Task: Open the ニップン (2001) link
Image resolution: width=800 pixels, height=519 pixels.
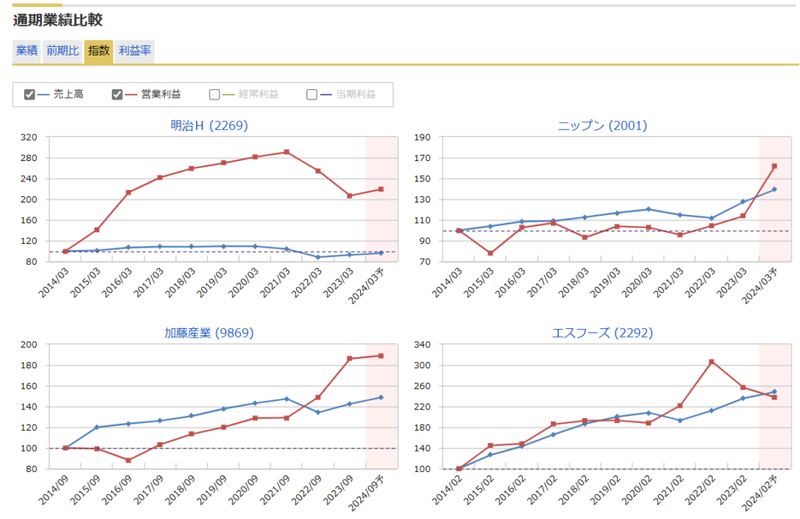Action: pos(603,126)
